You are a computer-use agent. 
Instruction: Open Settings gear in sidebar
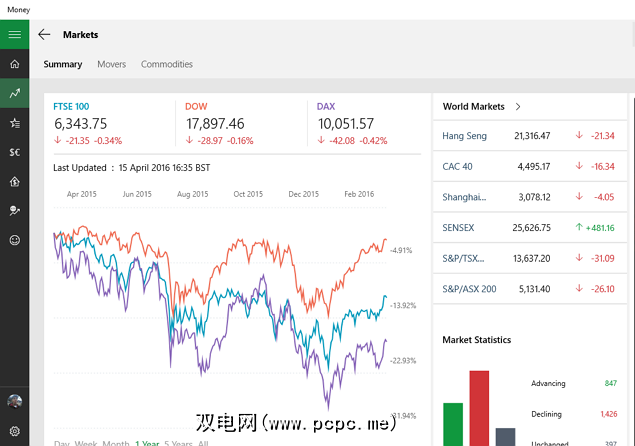tap(14, 430)
